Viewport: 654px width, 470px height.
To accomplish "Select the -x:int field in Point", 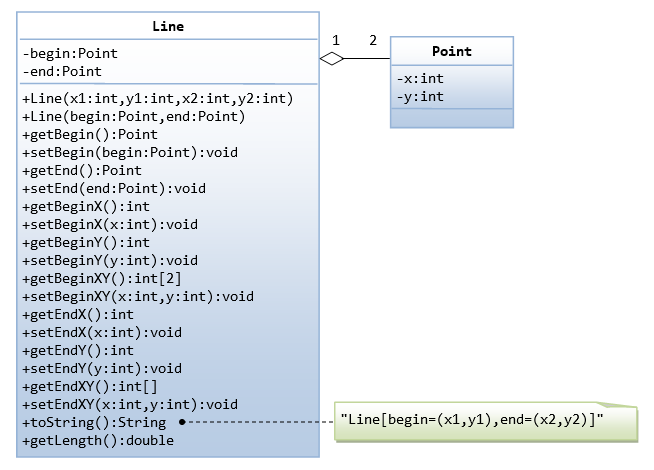I will click(420, 79).
